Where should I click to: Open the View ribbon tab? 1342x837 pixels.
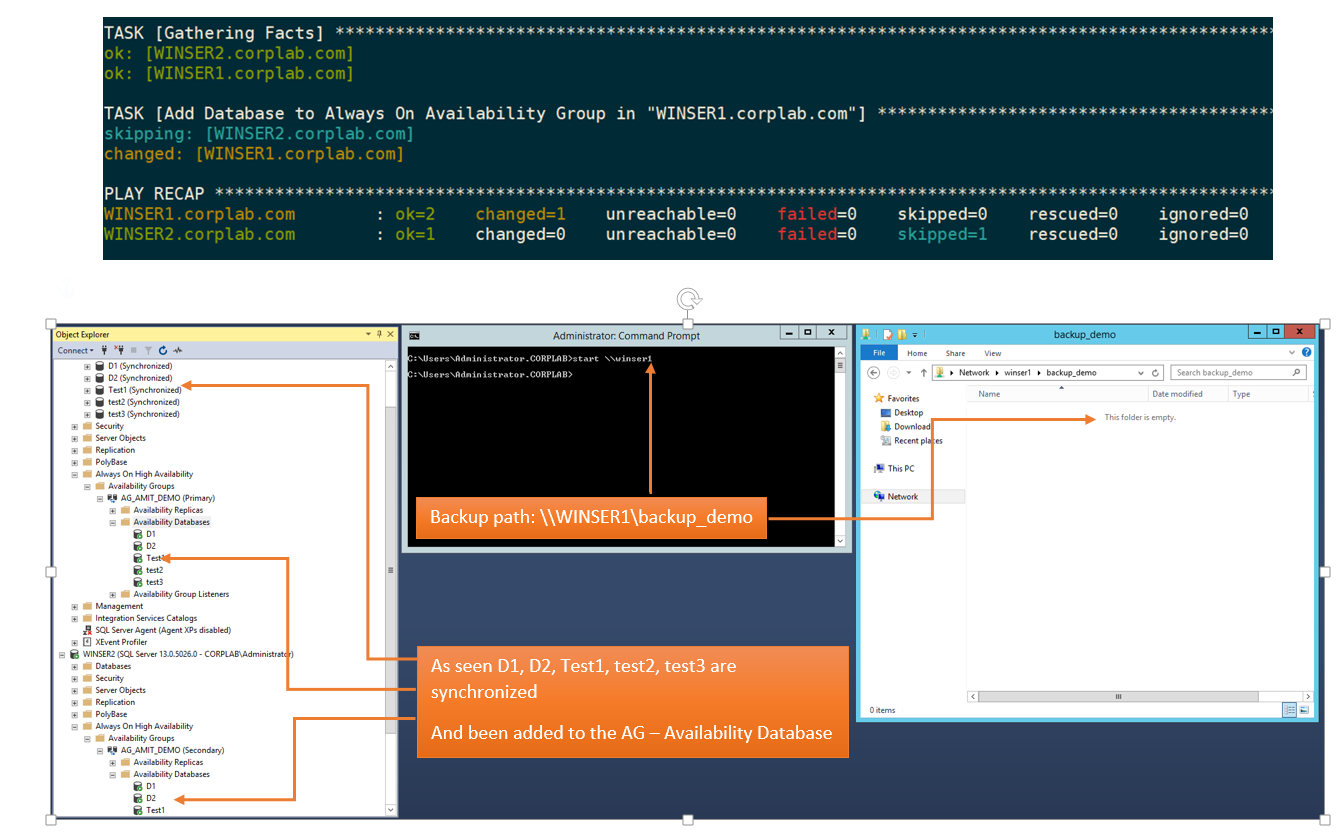pos(992,353)
